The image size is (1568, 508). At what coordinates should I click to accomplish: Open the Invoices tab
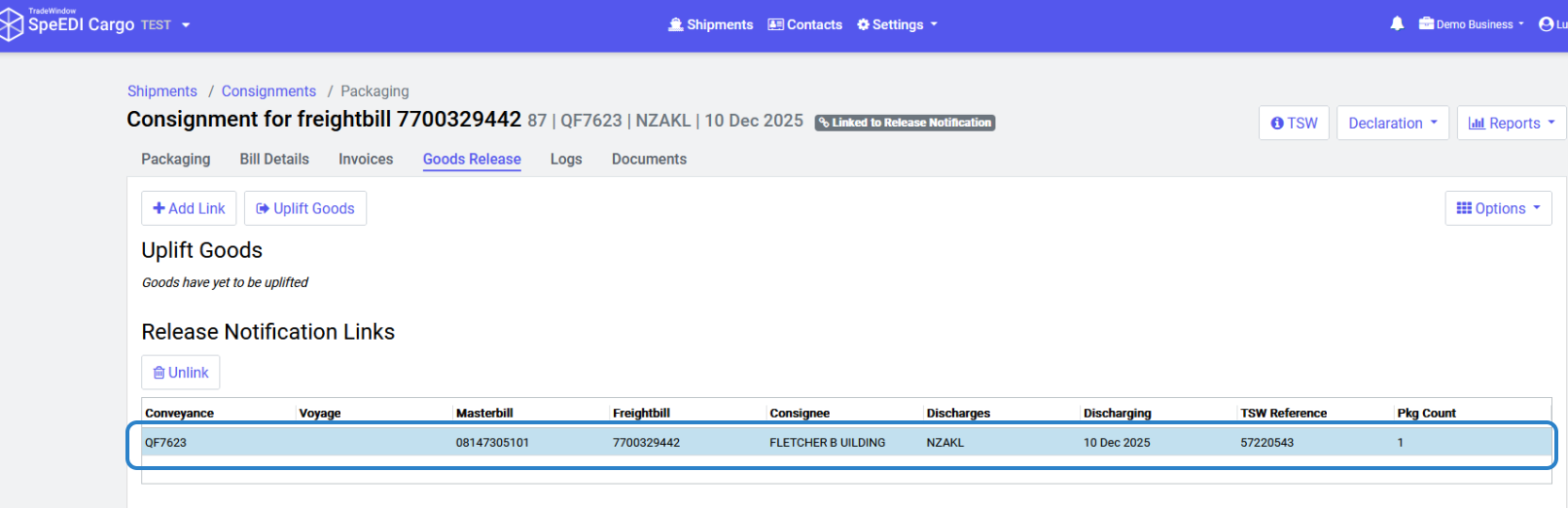point(366,160)
